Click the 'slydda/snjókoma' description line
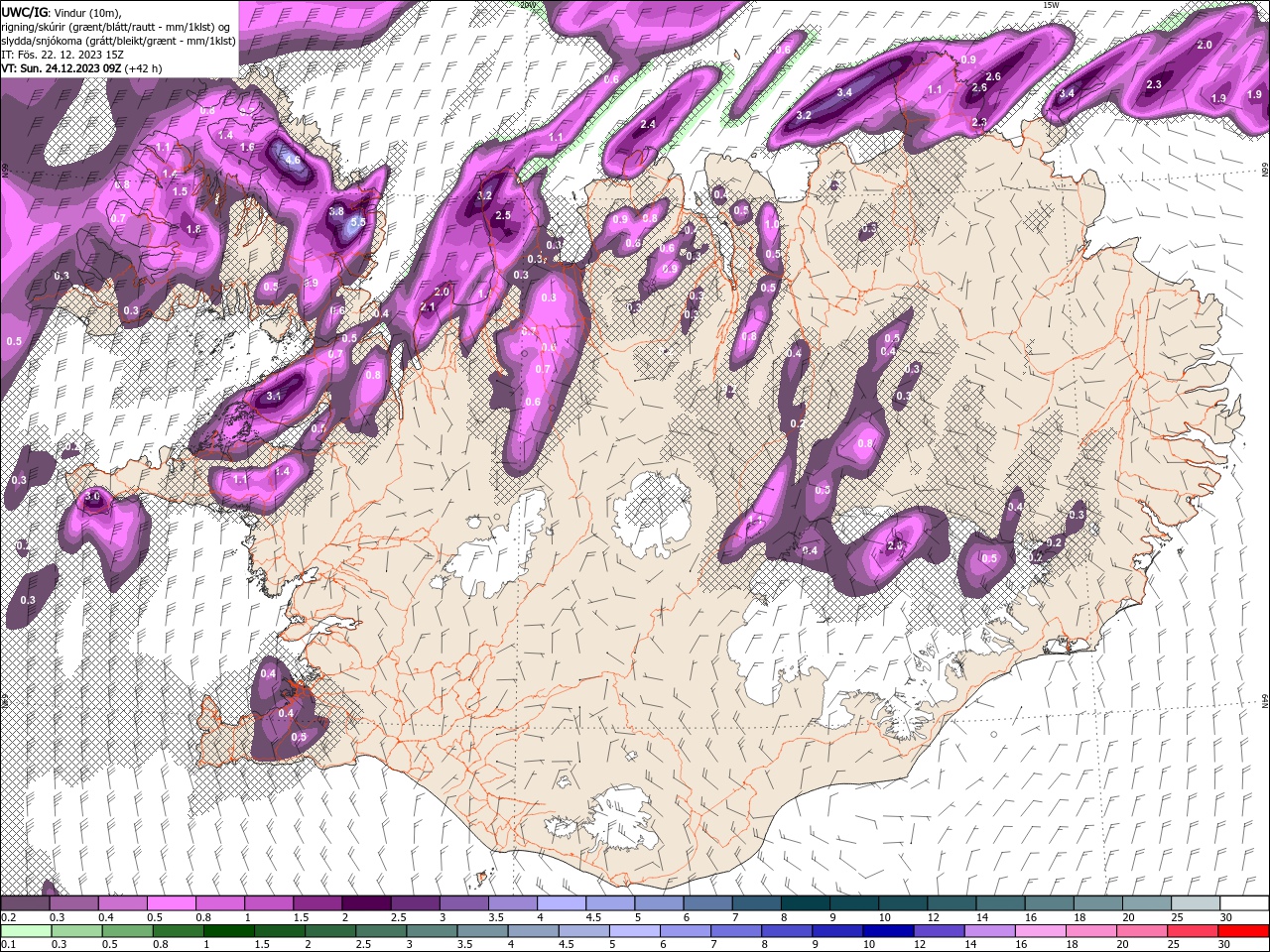 point(118,41)
